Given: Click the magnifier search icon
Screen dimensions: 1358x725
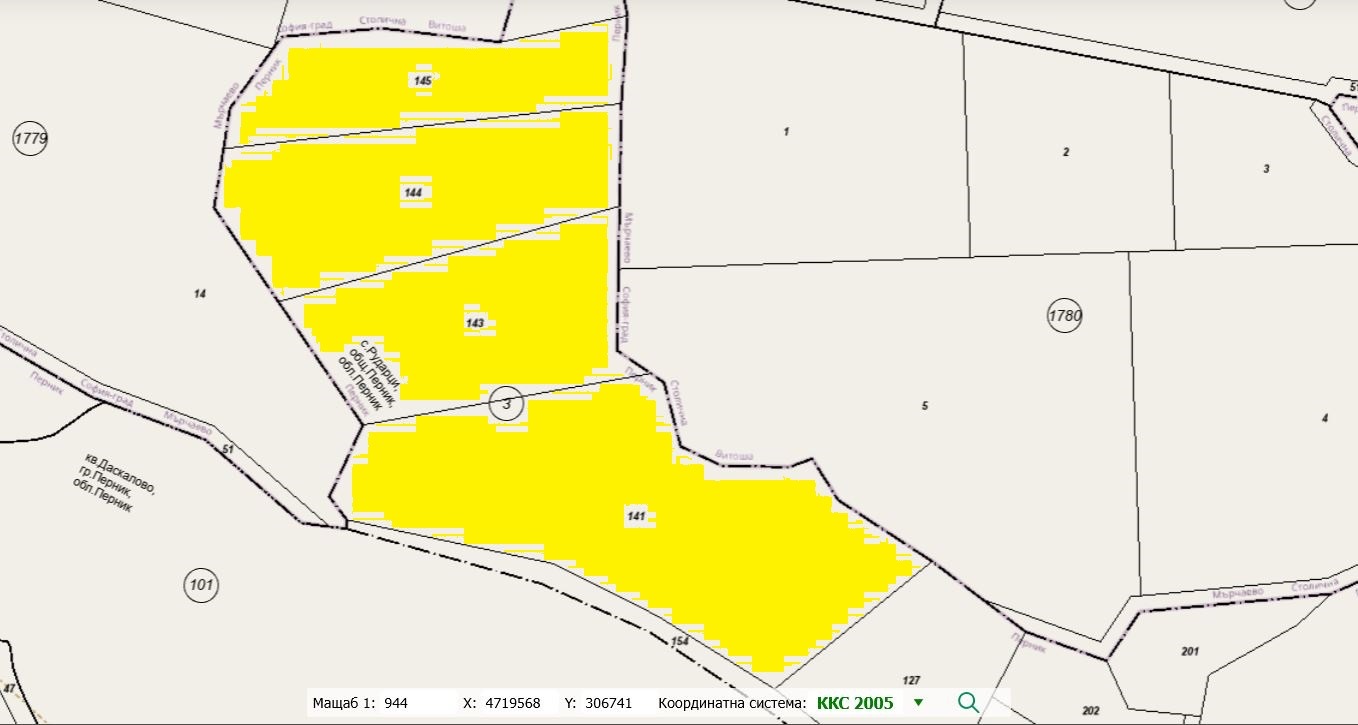Looking at the screenshot, I should point(967,702).
